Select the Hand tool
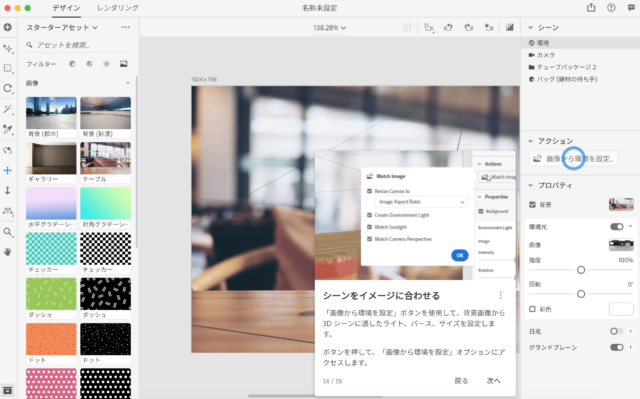This screenshot has height=399, width=640. pos(8,252)
